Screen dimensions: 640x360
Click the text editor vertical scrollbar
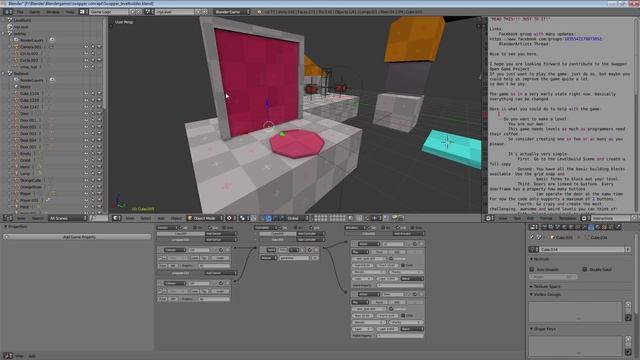(637, 57)
